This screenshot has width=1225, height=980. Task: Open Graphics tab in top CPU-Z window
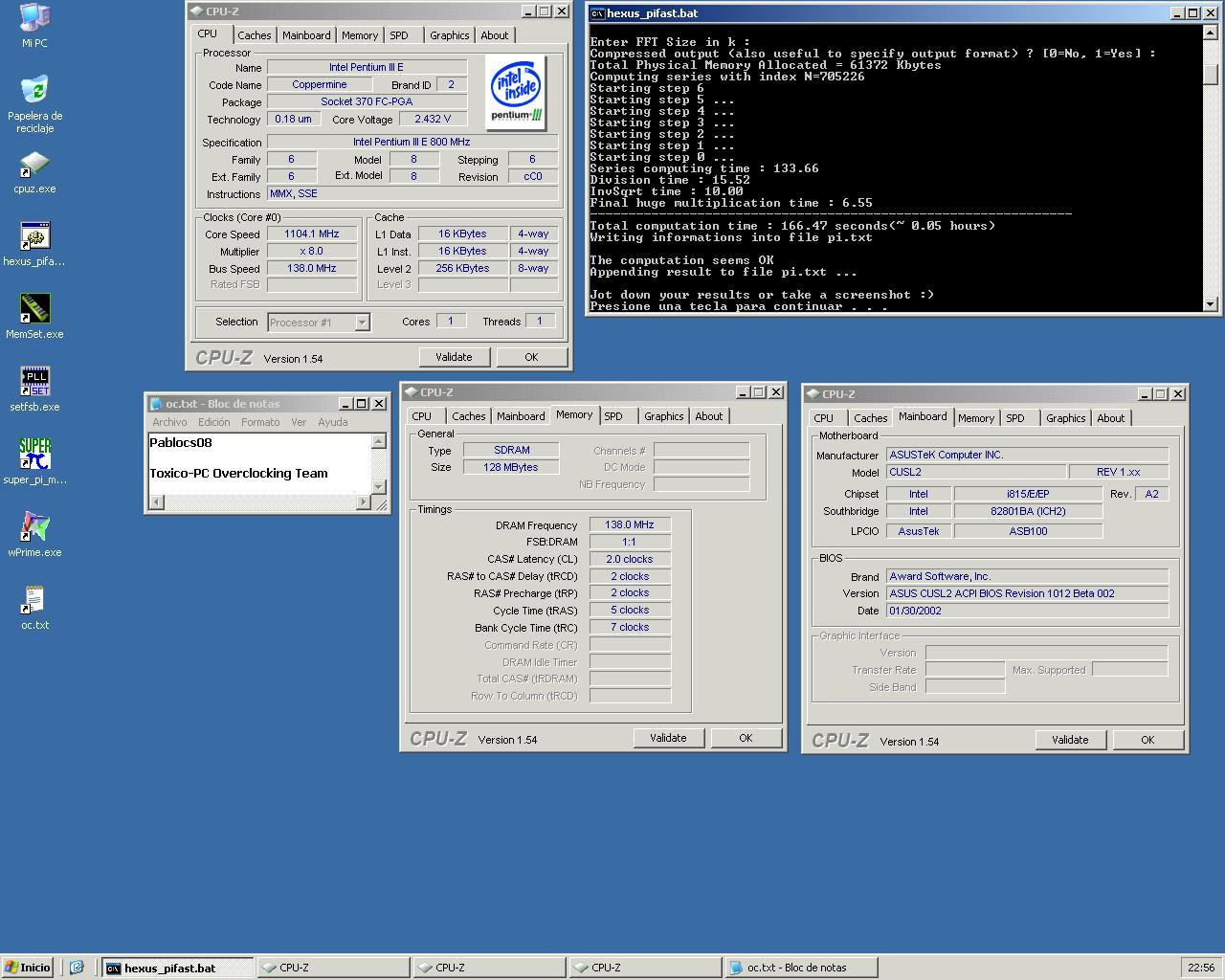[x=449, y=35]
